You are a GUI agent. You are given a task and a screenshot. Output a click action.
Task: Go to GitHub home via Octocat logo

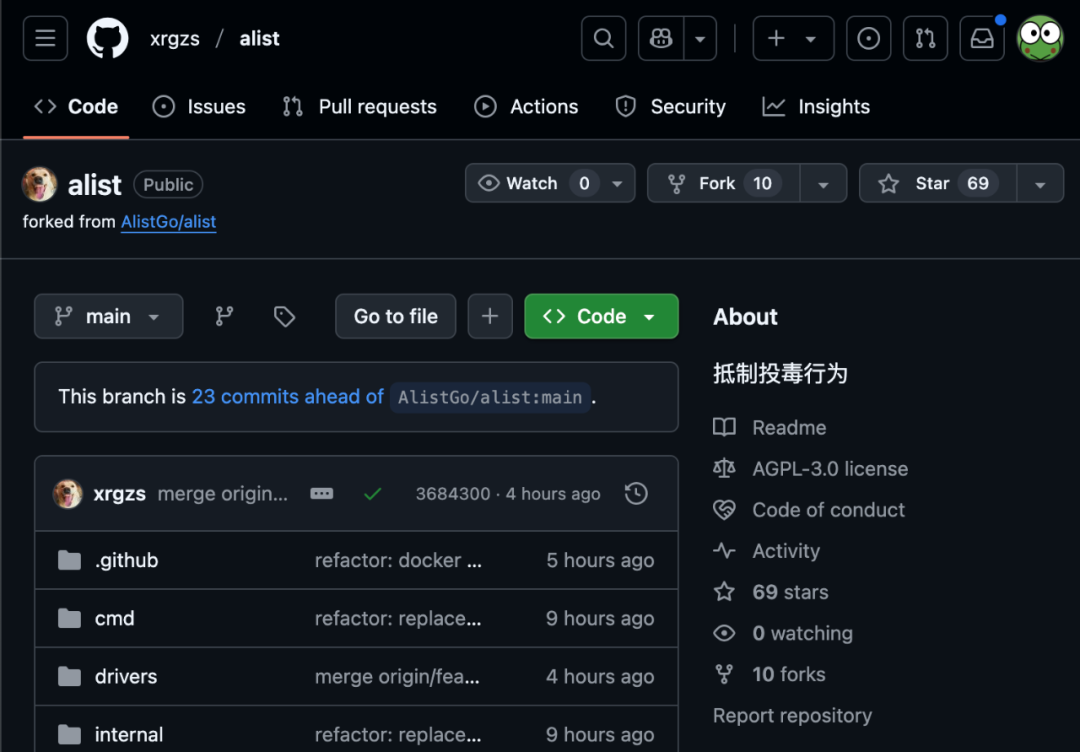point(107,39)
